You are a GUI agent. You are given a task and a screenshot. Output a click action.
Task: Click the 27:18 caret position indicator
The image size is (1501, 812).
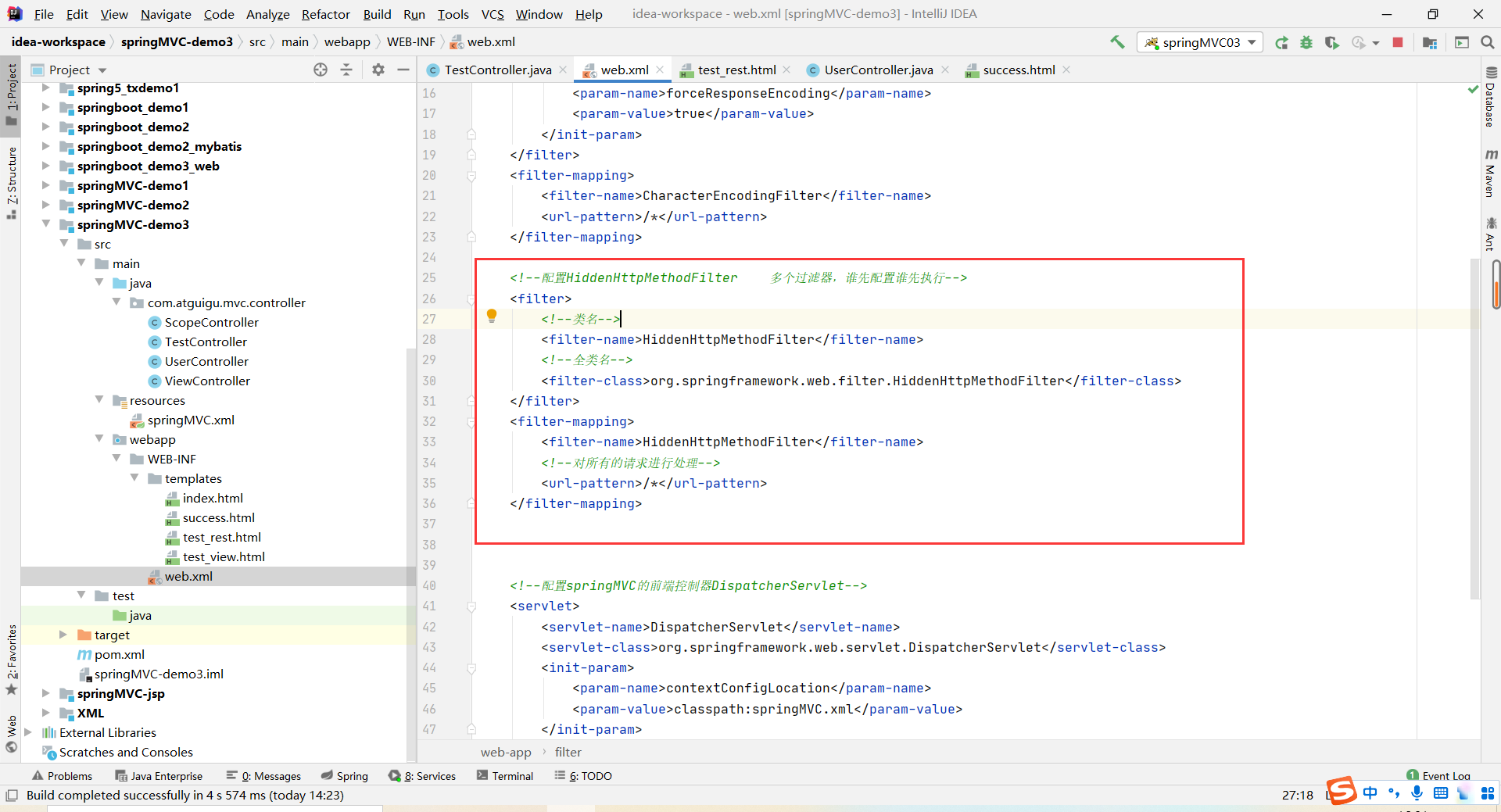[1297, 795]
